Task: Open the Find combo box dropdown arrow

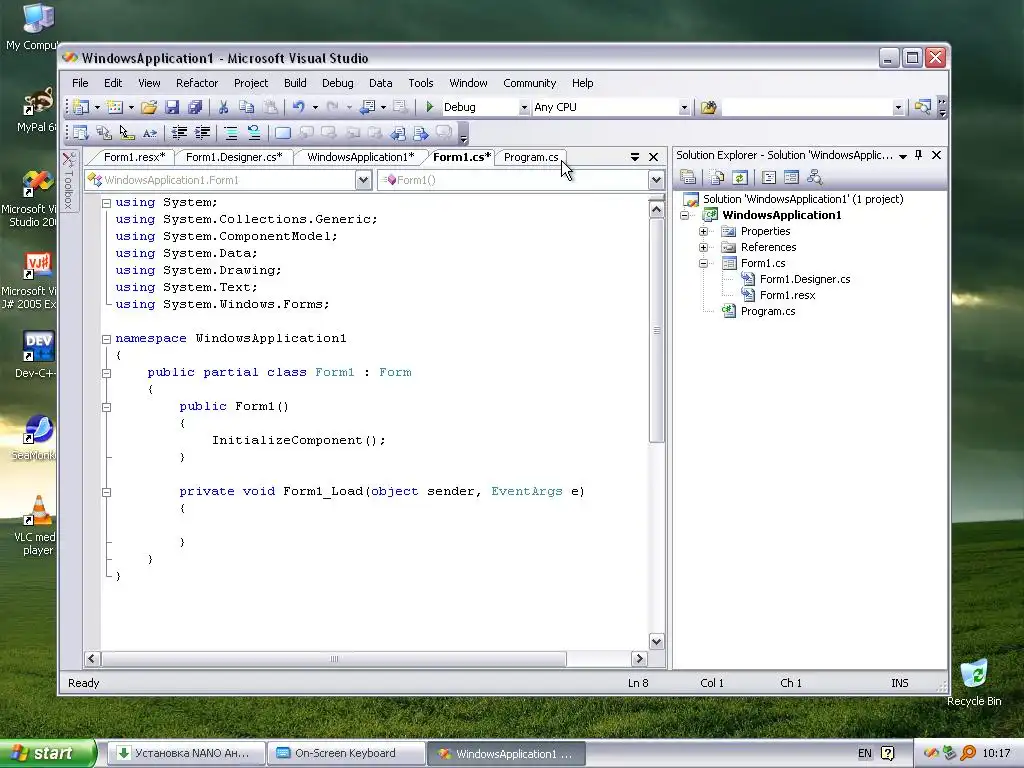Action: pos(898,107)
